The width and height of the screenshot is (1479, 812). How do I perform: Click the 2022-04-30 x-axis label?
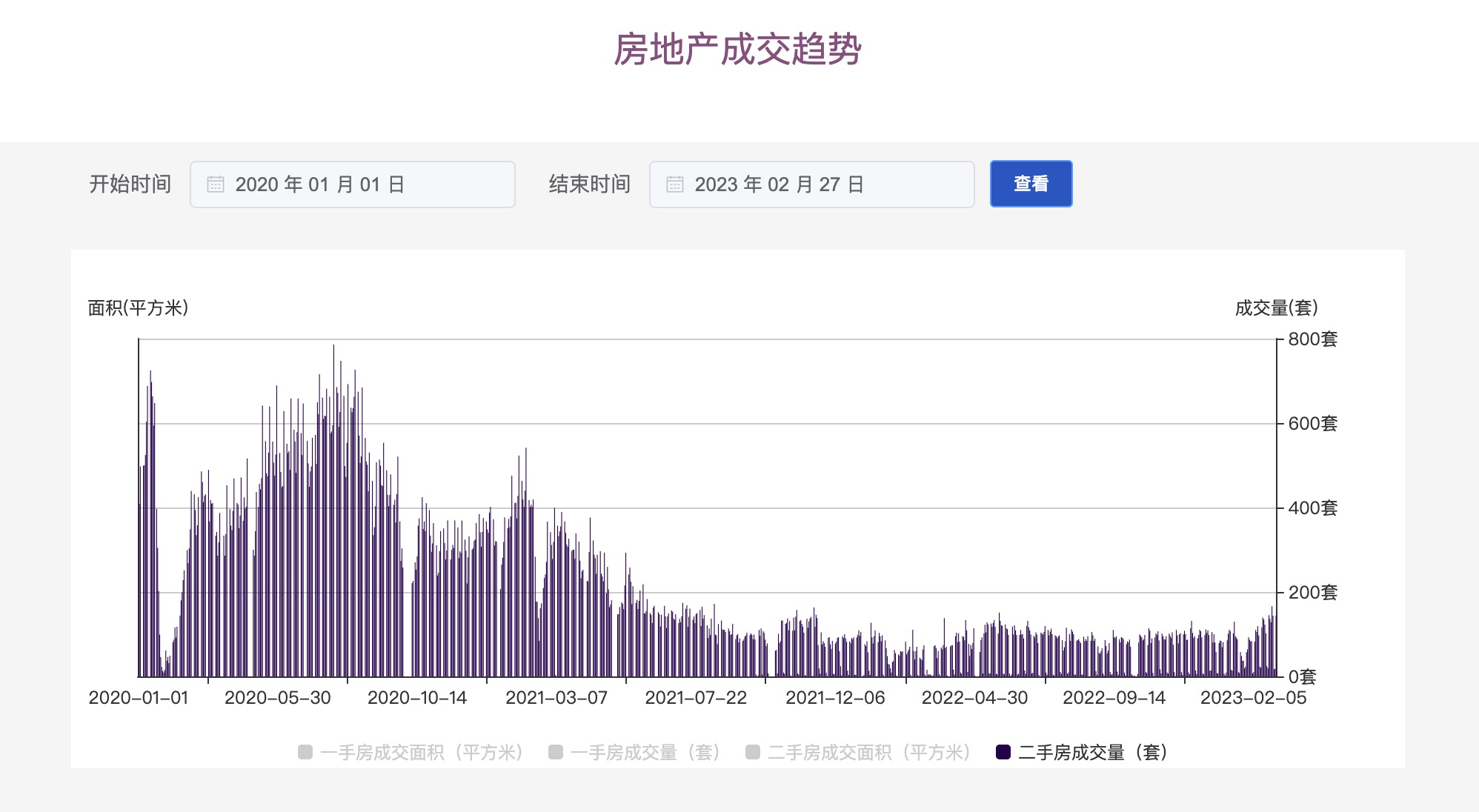tap(974, 698)
